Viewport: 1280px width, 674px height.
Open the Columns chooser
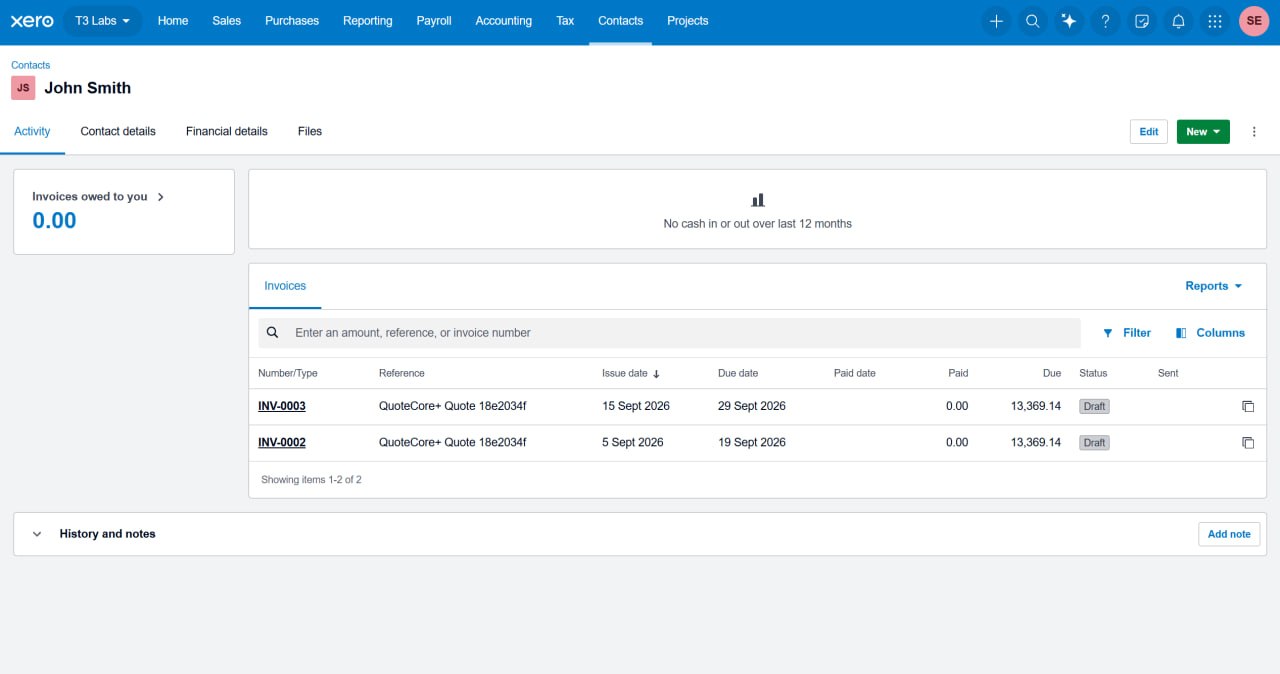1210,333
